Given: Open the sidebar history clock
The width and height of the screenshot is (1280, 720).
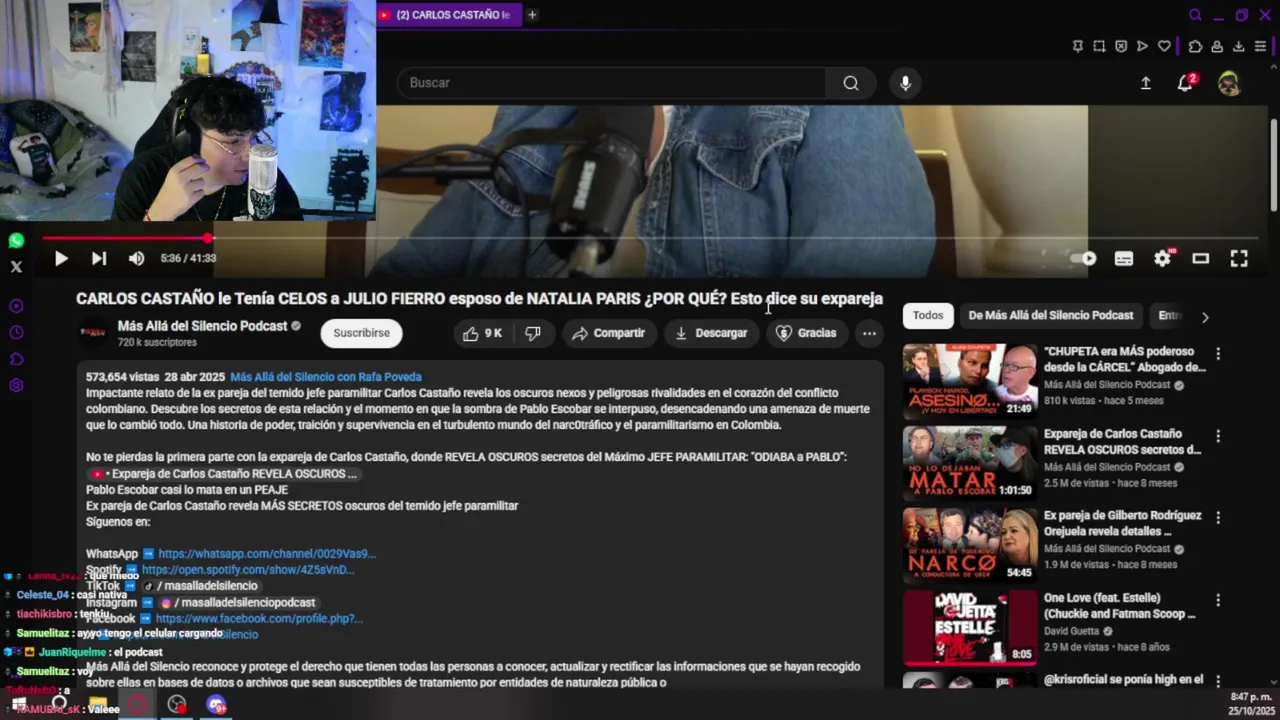Looking at the screenshot, I should point(16,333).
